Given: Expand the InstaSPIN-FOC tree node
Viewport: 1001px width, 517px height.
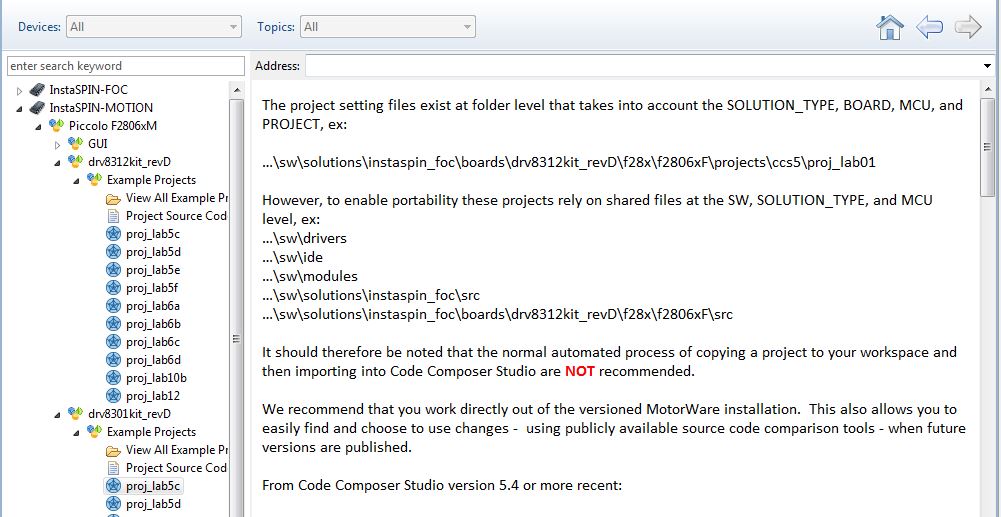Looking at the screenshot, I should pyautogui.click(x=18, y=90).
